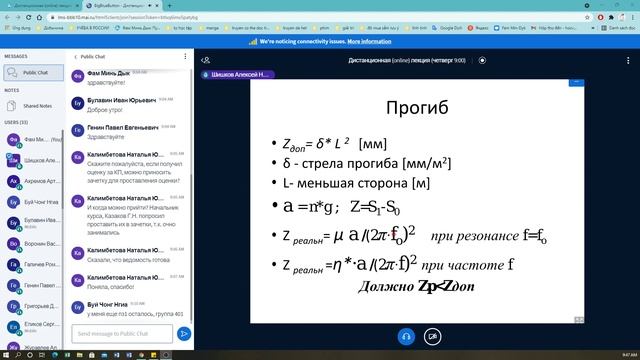Screen dimensions: 640x360
Task: Make the presentation fullscreen
Action: [x=579, y=320]
